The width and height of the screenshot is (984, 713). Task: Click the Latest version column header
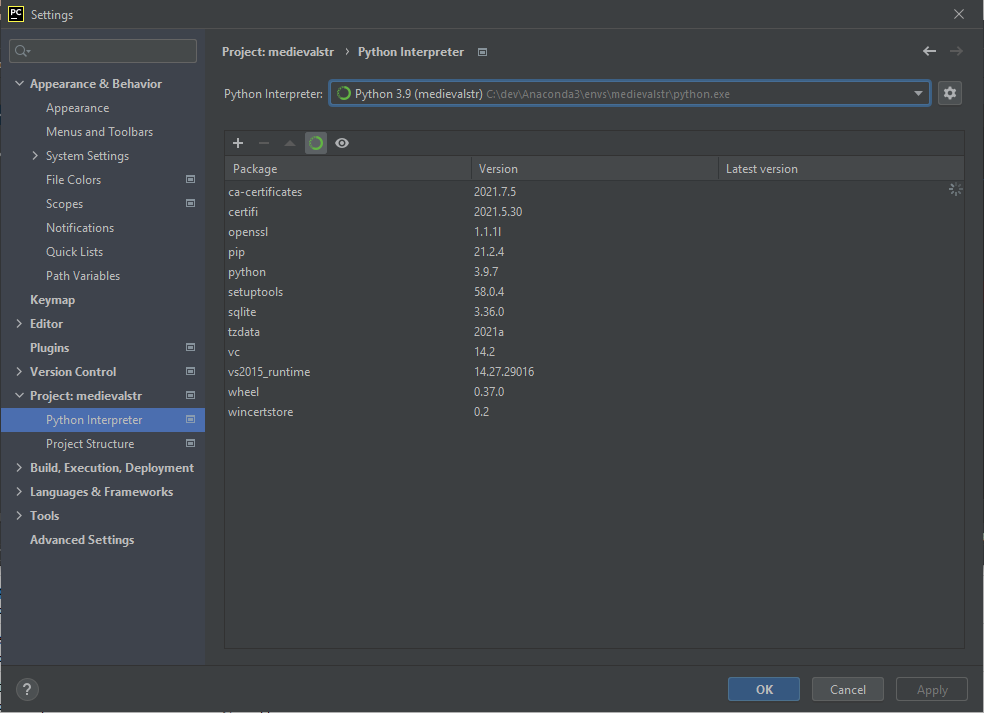[841, 169]
